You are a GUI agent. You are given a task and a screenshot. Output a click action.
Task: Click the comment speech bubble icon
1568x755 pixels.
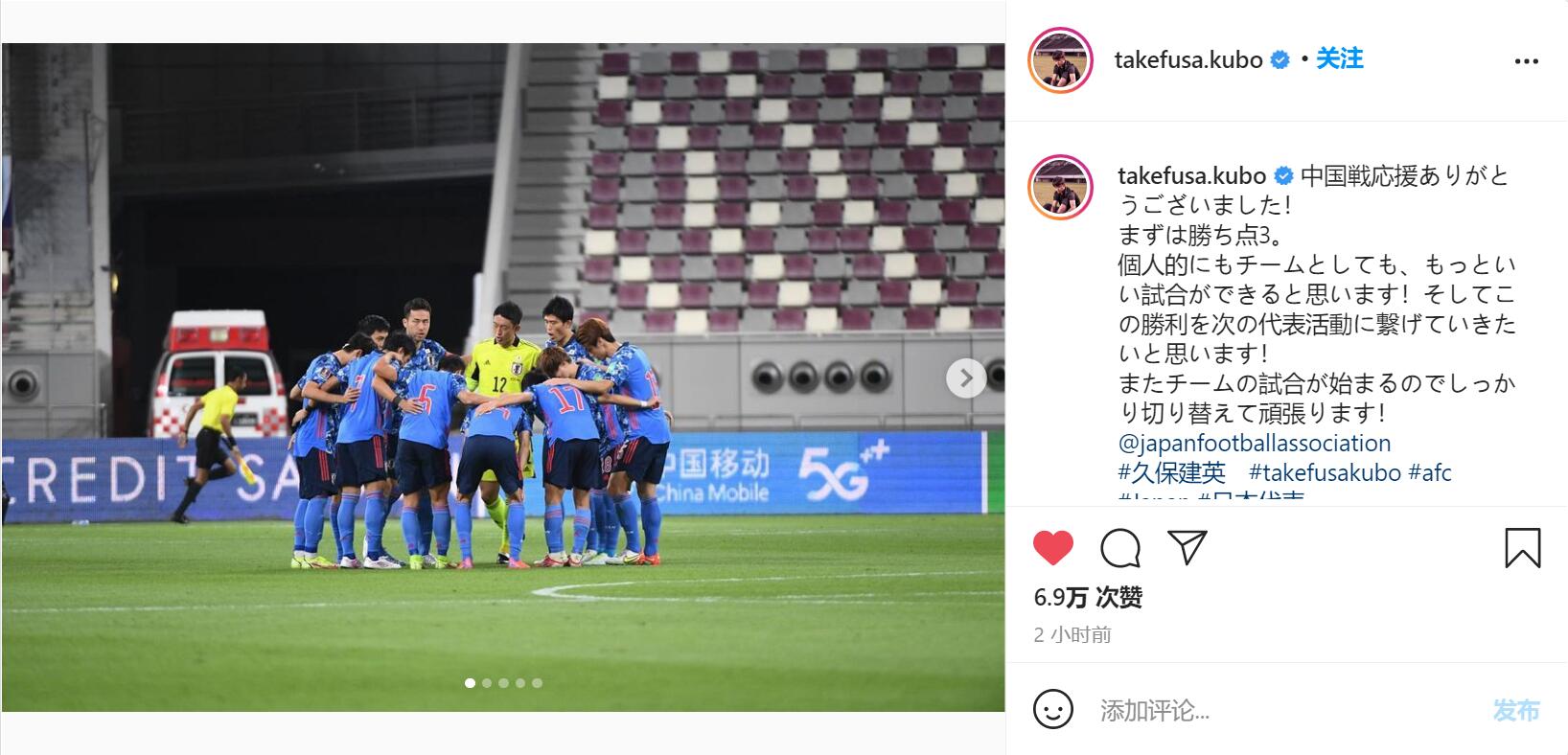tap(1120, 548)
